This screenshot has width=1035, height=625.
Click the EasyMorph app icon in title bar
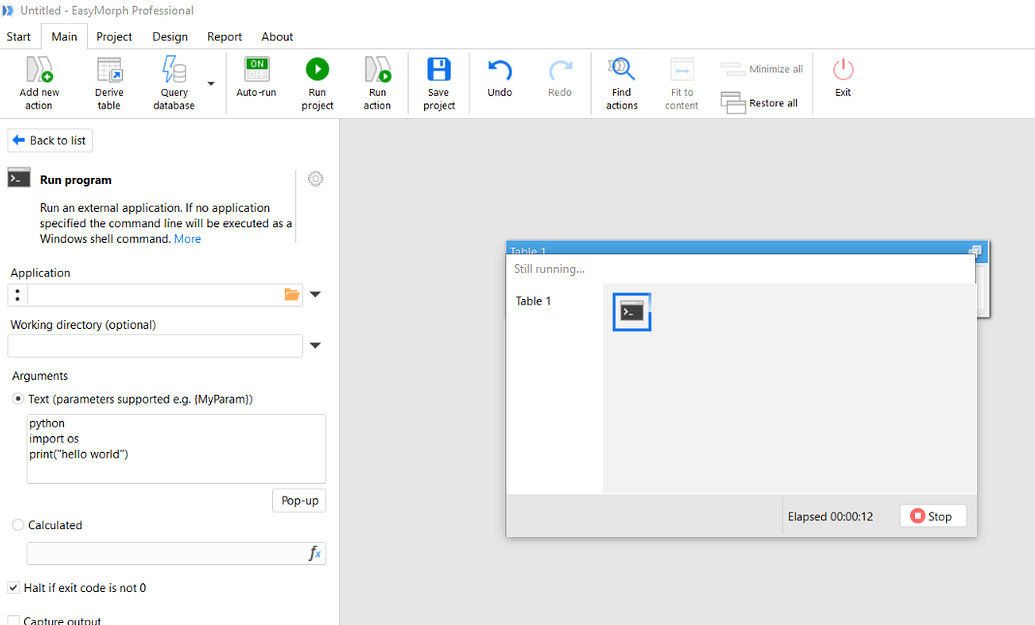pos(8,11)
